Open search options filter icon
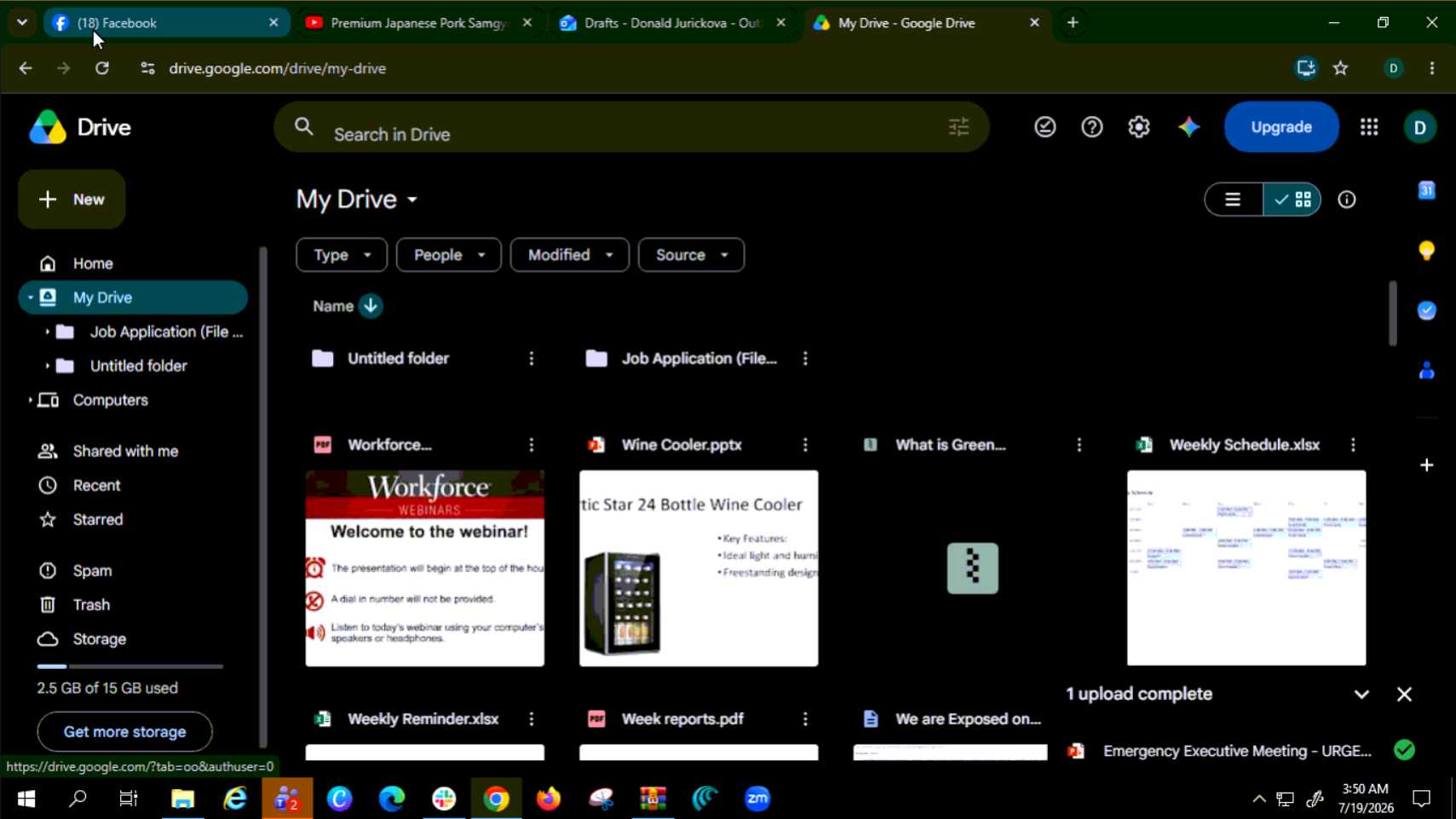This screenshot has height=819, width=1456. point(958,127)
